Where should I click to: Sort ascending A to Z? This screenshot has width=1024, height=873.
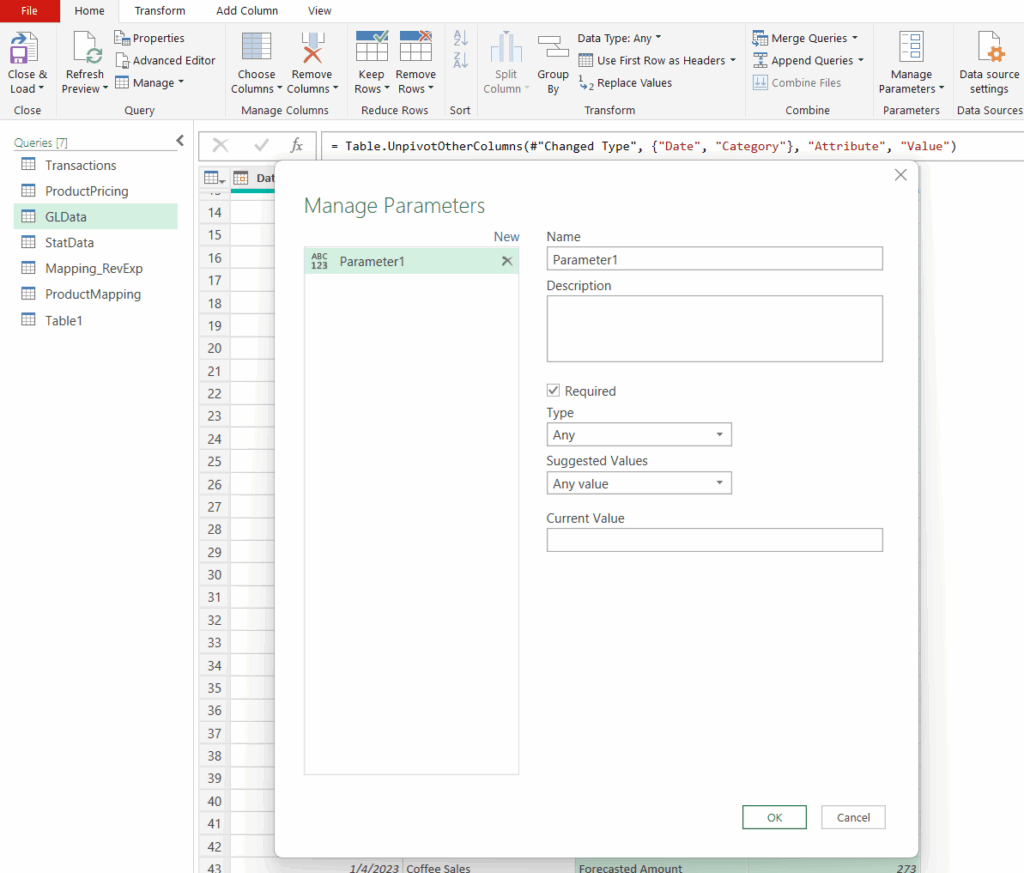click(460, 38)
